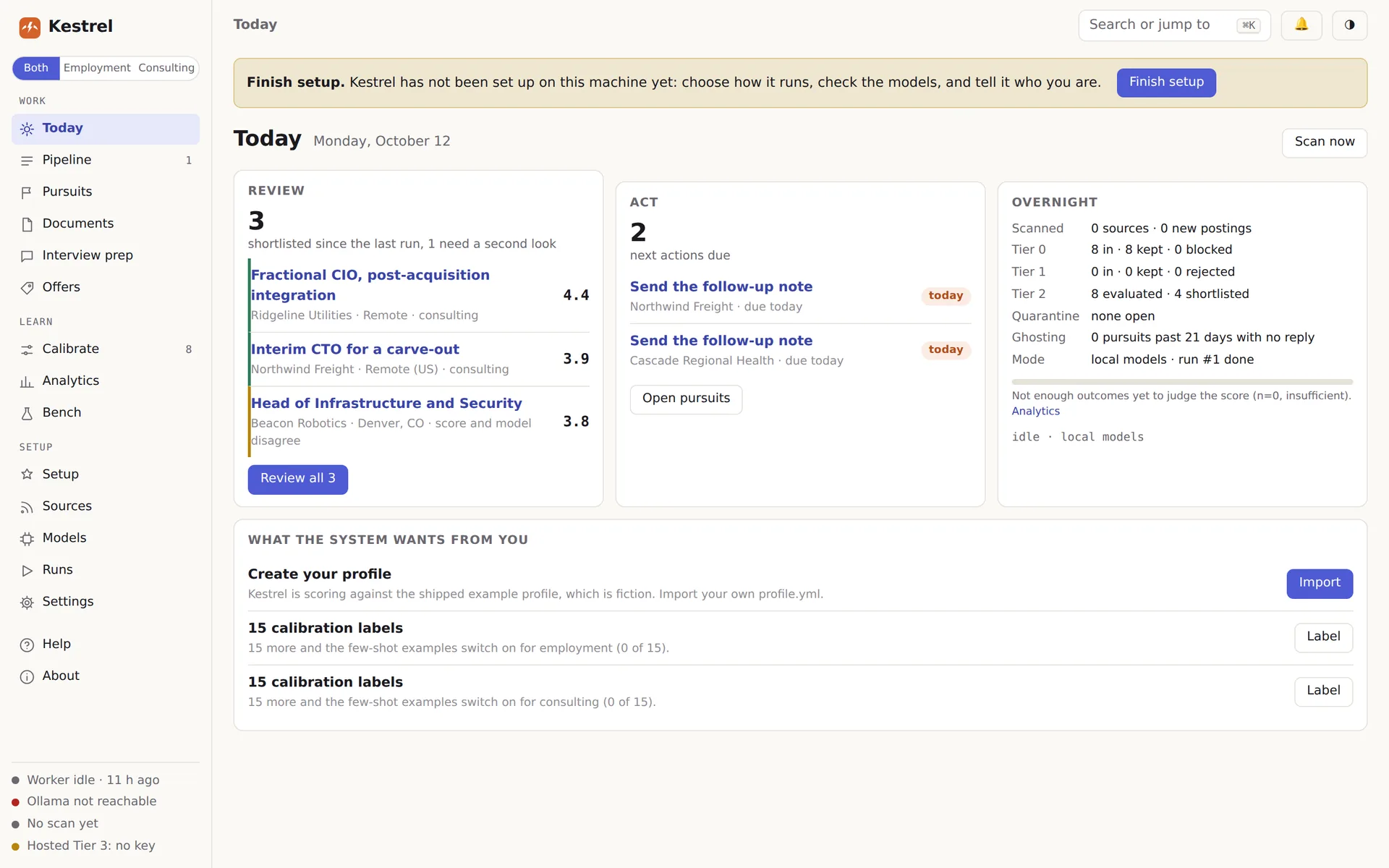The height and width of the screenshot is (868, 1389).
Task: Click the Offers tag icon
Action: [27, 288]
